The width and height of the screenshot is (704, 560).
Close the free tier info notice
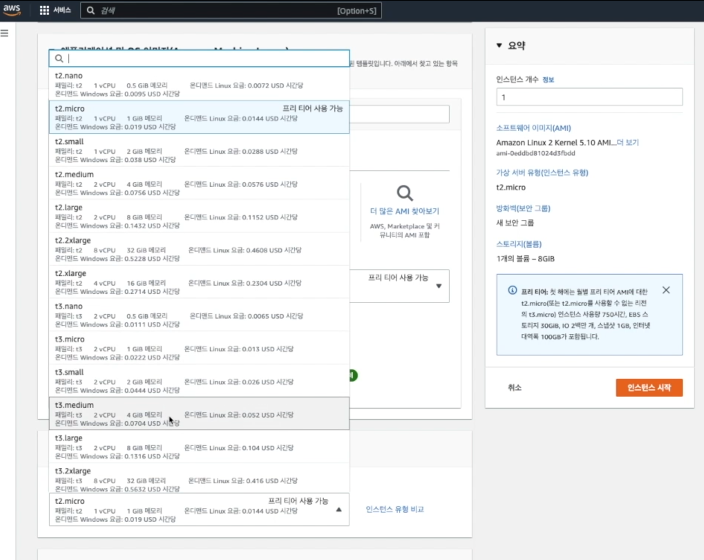pos(666,290)
